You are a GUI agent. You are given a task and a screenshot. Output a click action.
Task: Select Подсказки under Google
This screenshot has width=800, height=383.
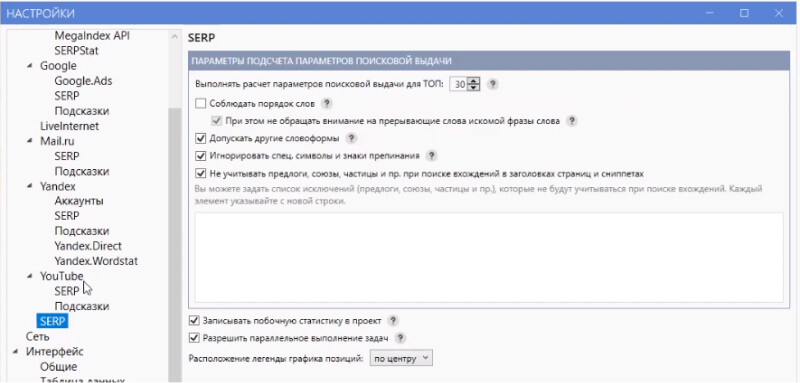pyautogui.click(x=82, y=111)
